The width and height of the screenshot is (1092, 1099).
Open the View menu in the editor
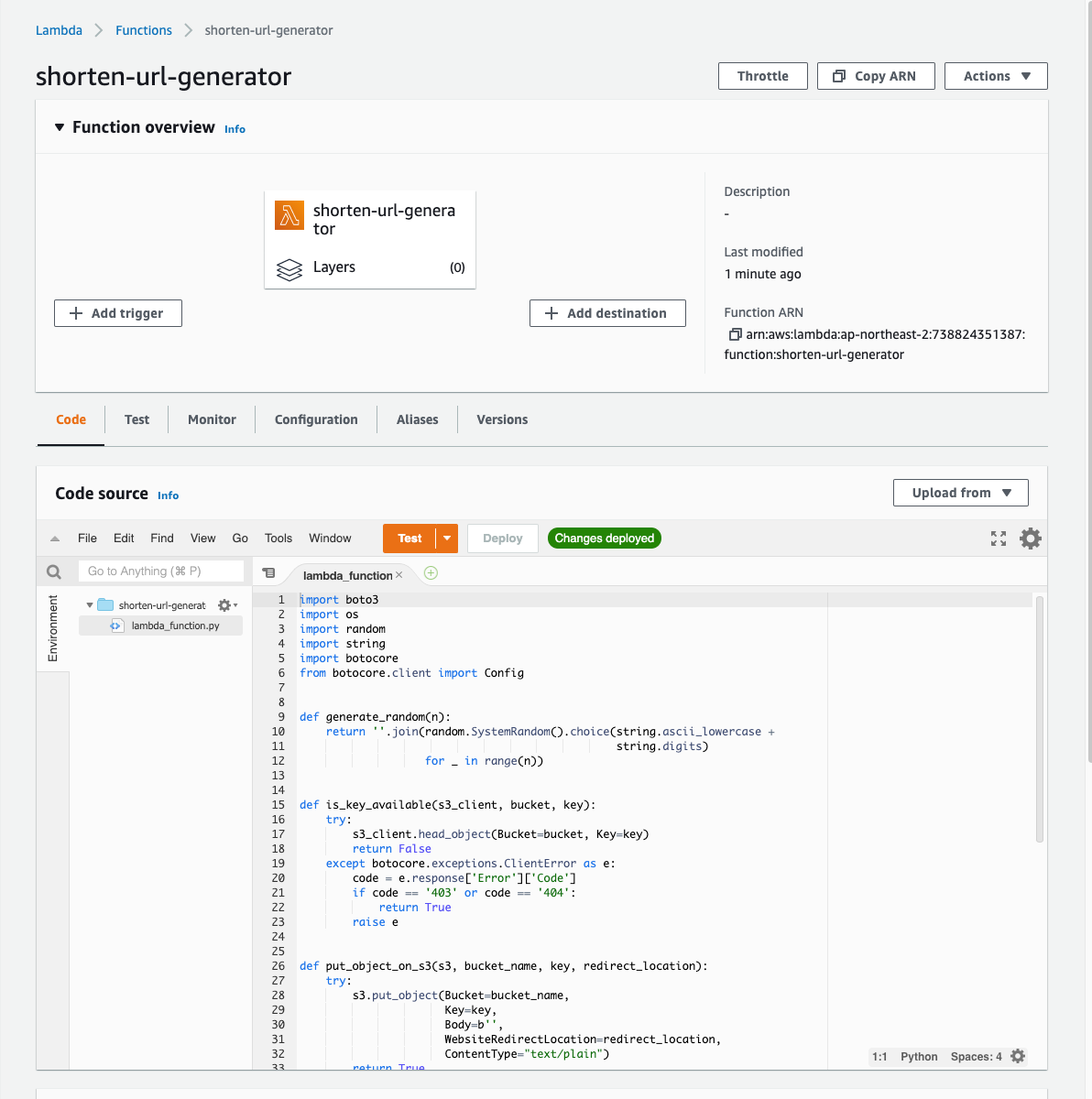point(202,539)
